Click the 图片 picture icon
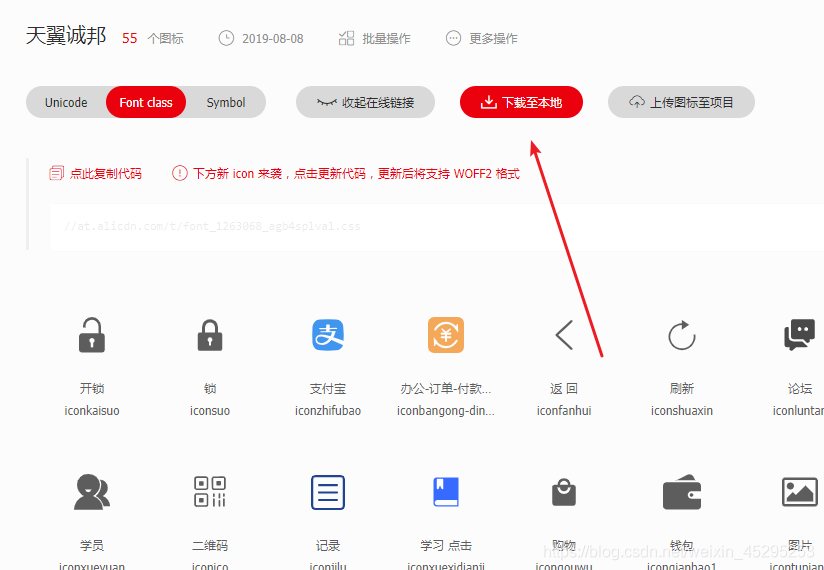Viewport: 824px width, 570px height. coord(799,492)
